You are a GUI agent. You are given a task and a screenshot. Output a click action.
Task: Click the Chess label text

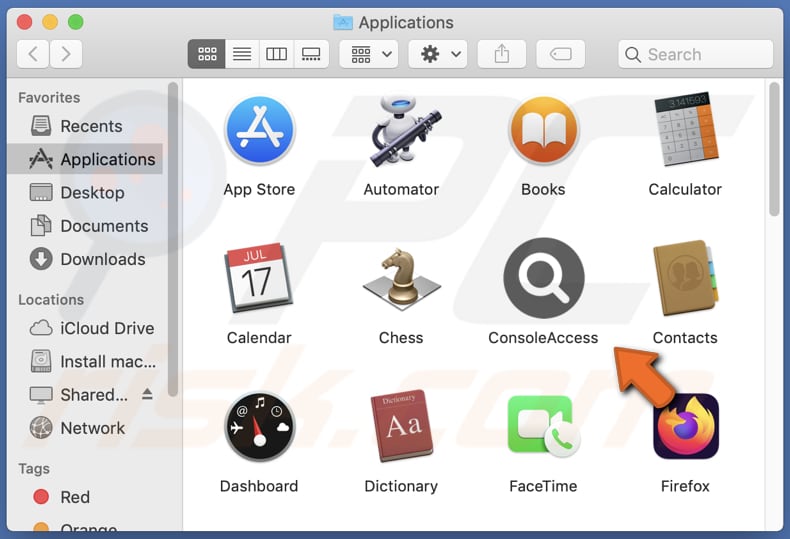click(x=401, y=338)
